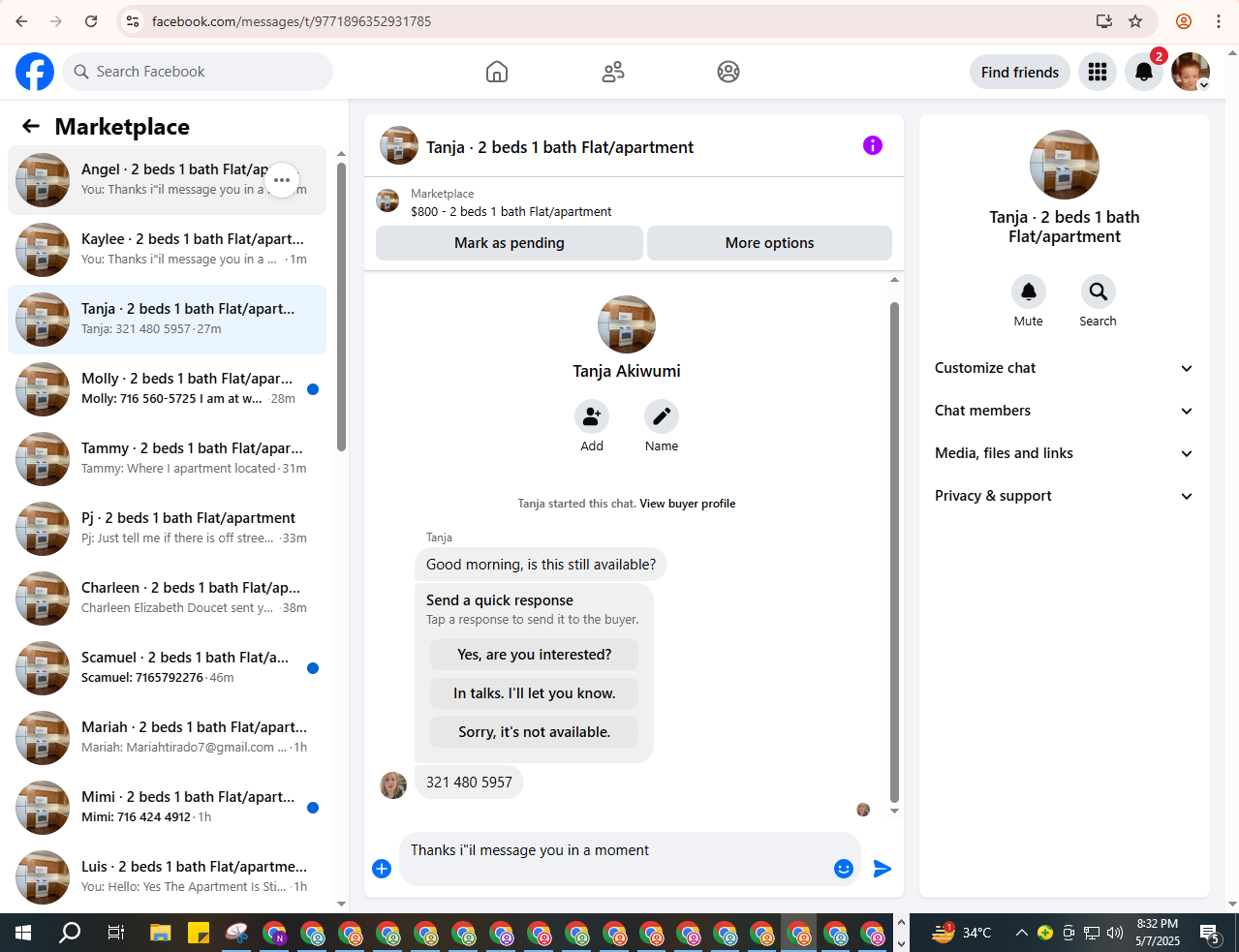Open Mimi's chat conversation
Image resolution: width=1239 pixels, height=952 pixels.
[167, 808]
